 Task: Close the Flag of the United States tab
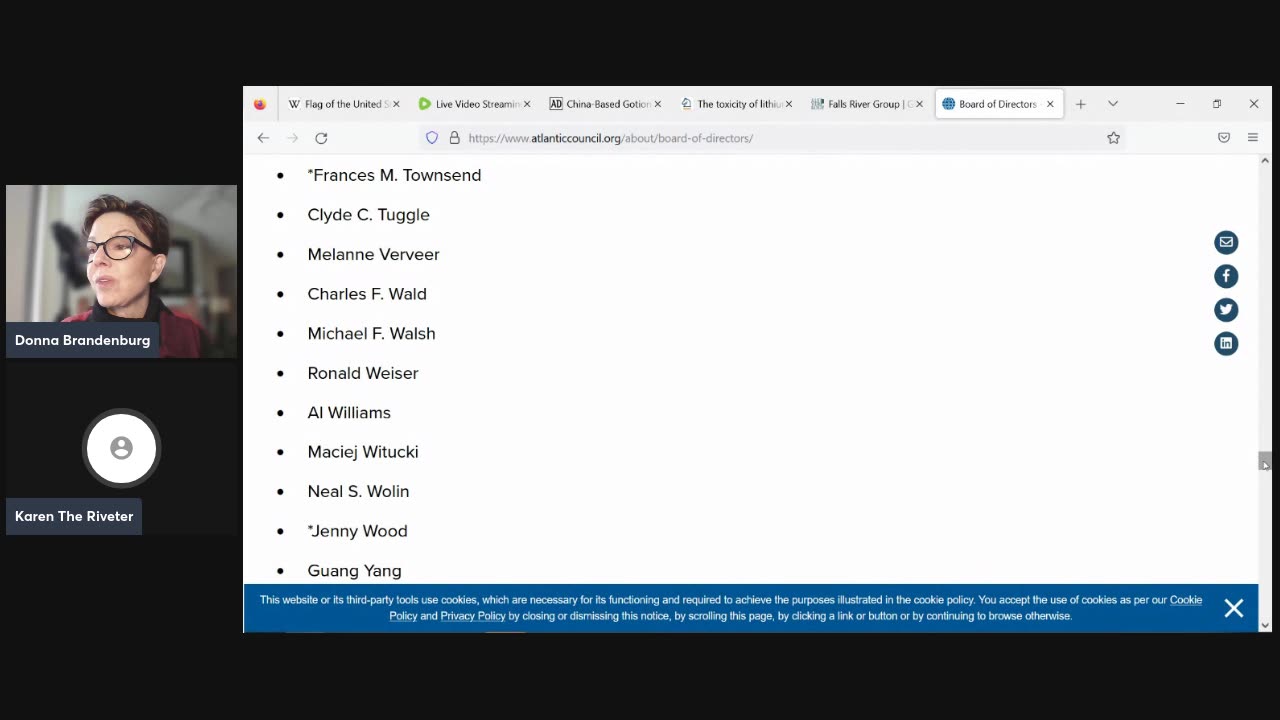coord(396,104)
